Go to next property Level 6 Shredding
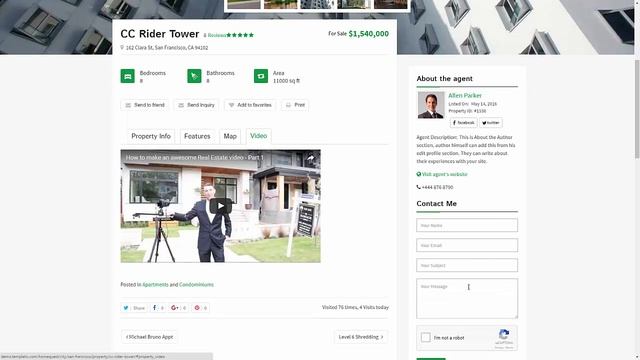 [x=361, y=337]
